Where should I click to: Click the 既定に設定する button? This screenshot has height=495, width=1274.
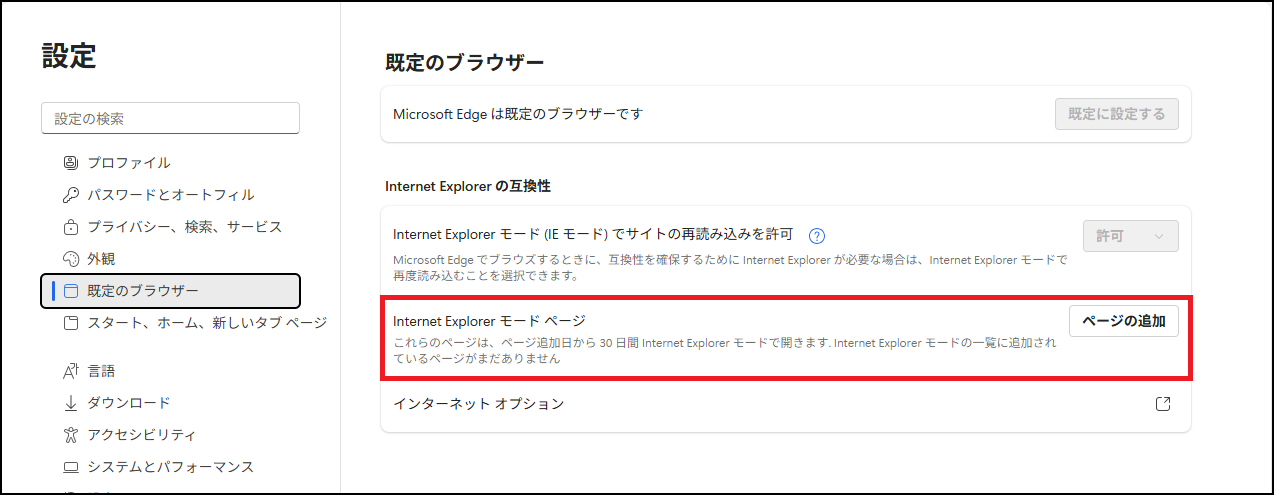tap(1116, 114)
